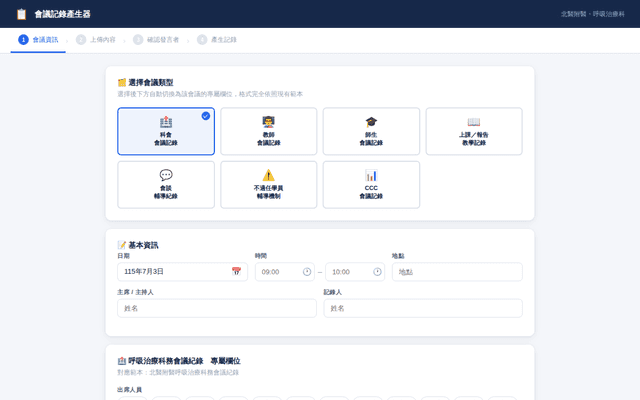Screen dimensions: 640x400
Task: Click the step number 1 circle
Action: (x=23, y=40)
